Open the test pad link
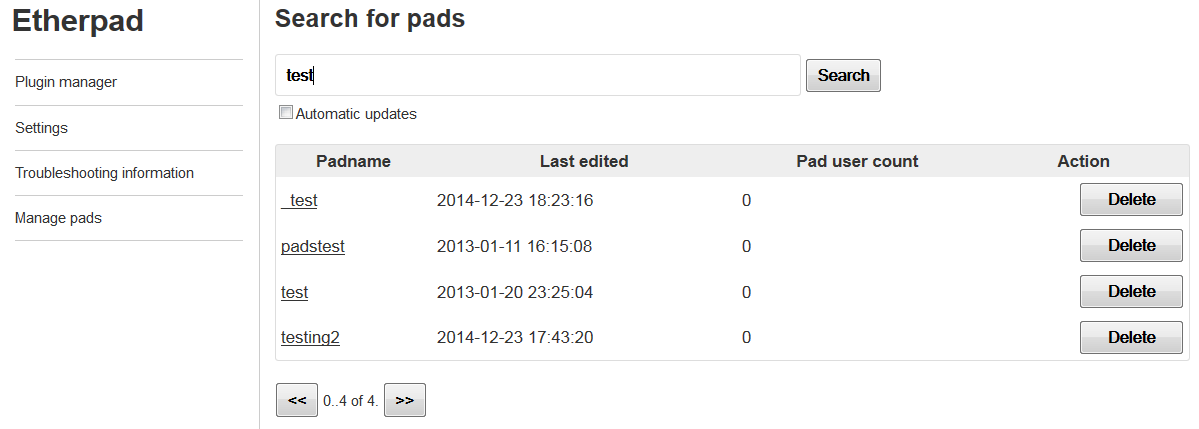Screen dimensions: 1199x429 point(295,292)
